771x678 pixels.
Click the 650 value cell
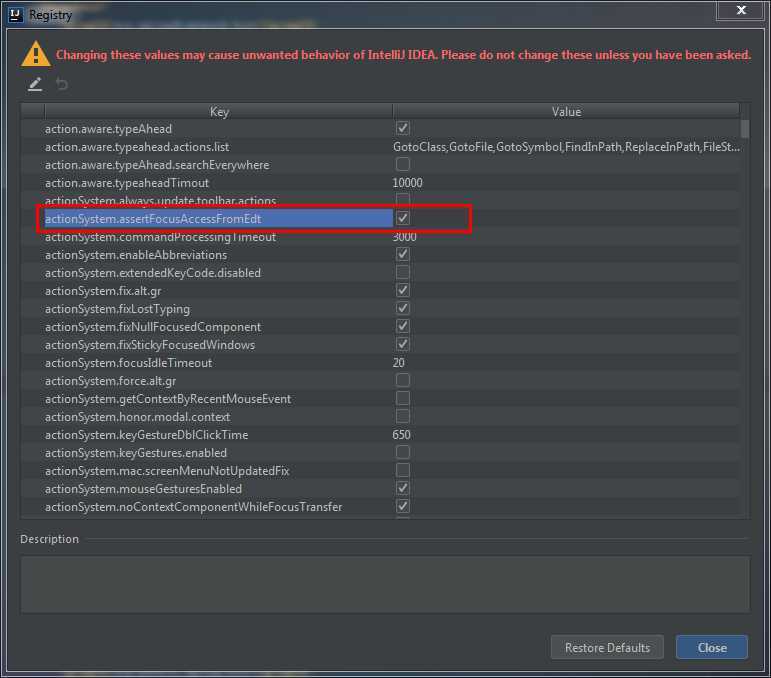(401, 435)
